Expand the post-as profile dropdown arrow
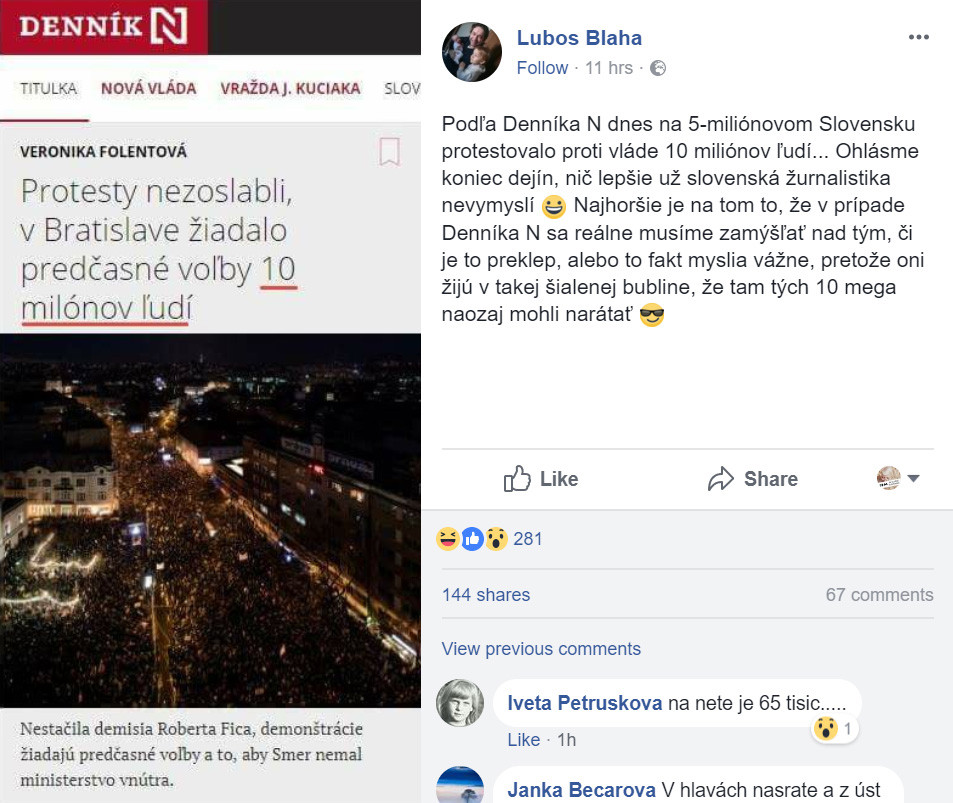Viewport: 953px width, 803px height. [913, 478]
